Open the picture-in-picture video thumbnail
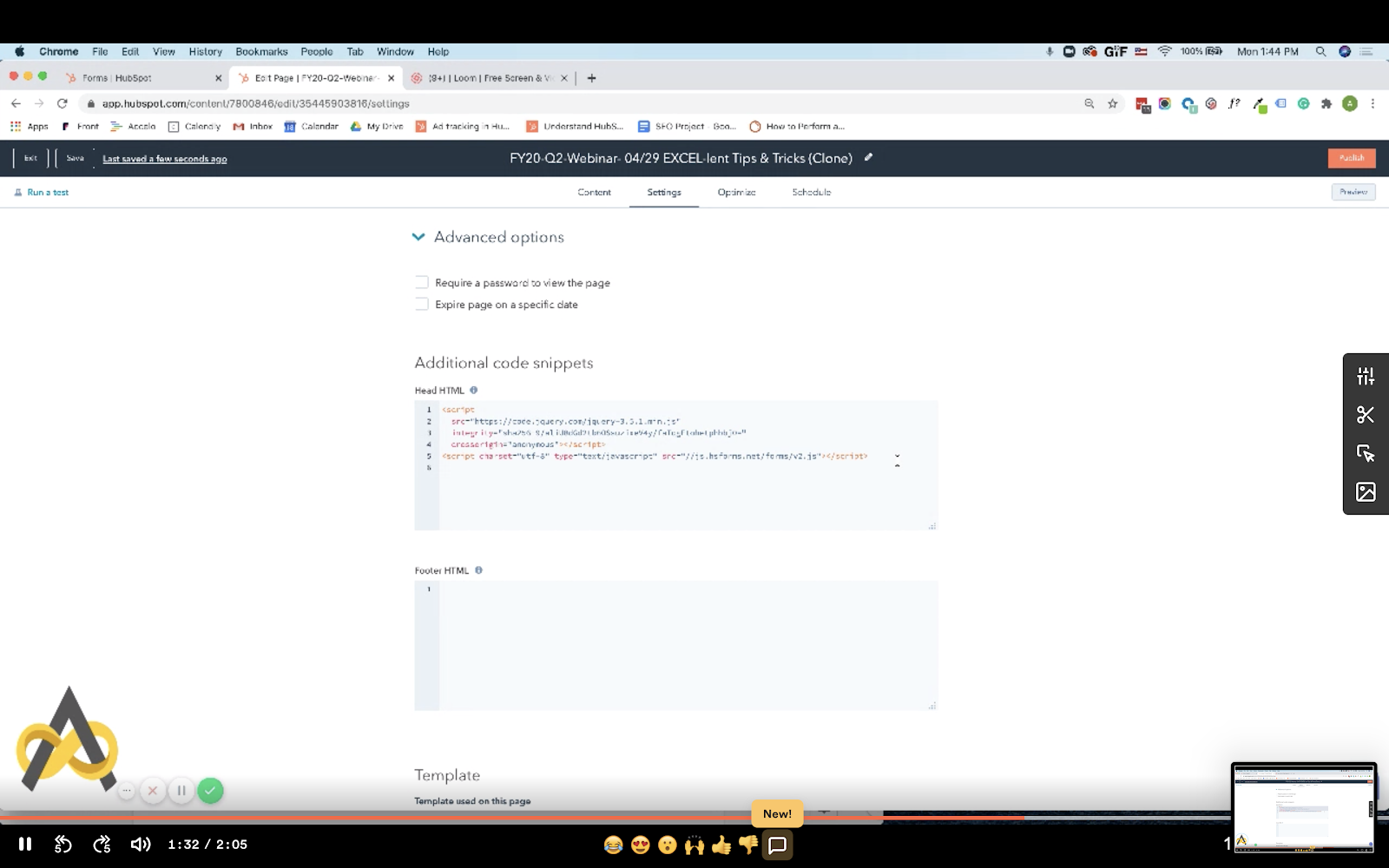This screenshot has width=1389, height=868. [1304, 808]
